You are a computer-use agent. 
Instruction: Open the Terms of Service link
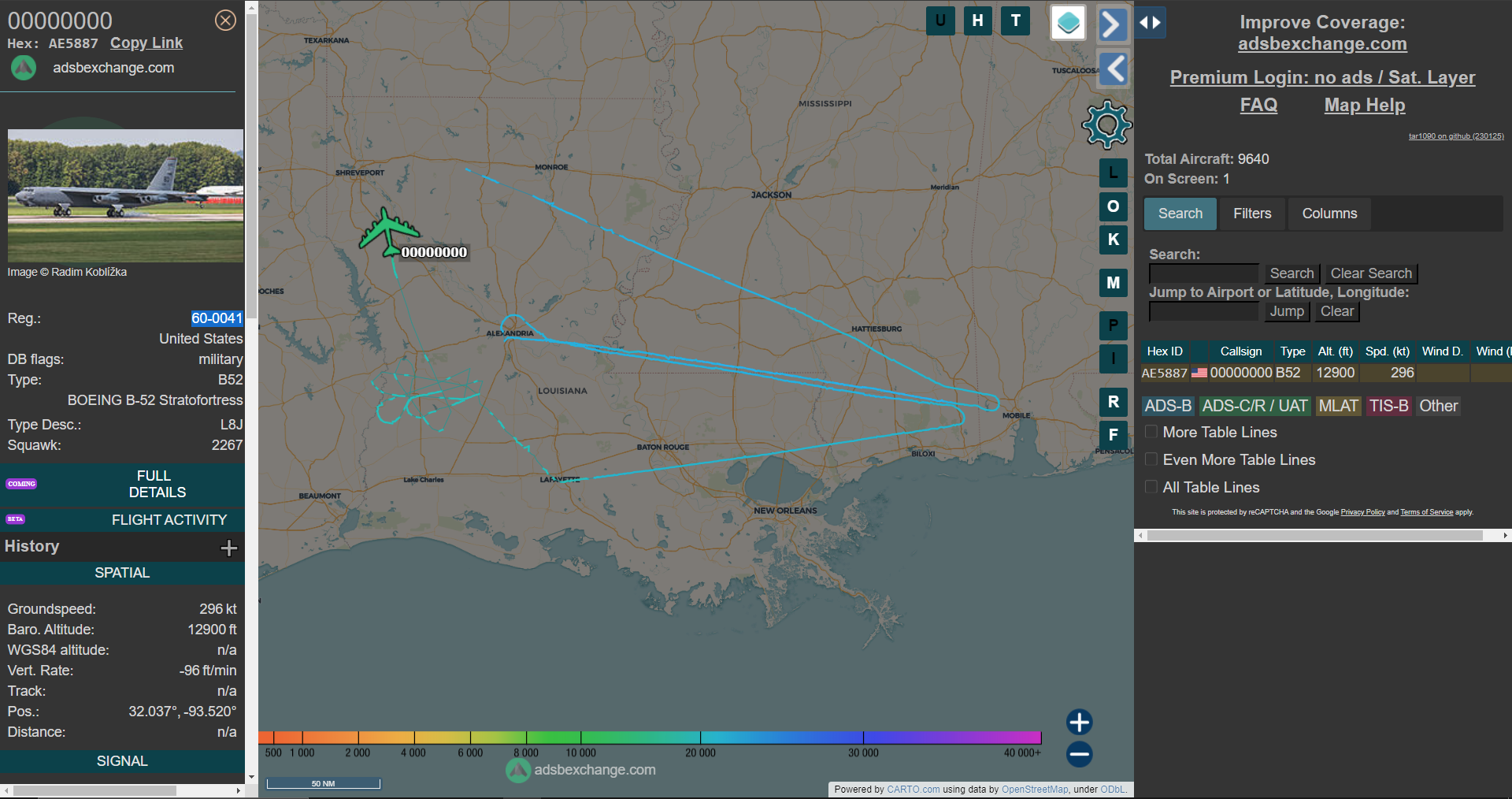click(x=1426, y=512)
